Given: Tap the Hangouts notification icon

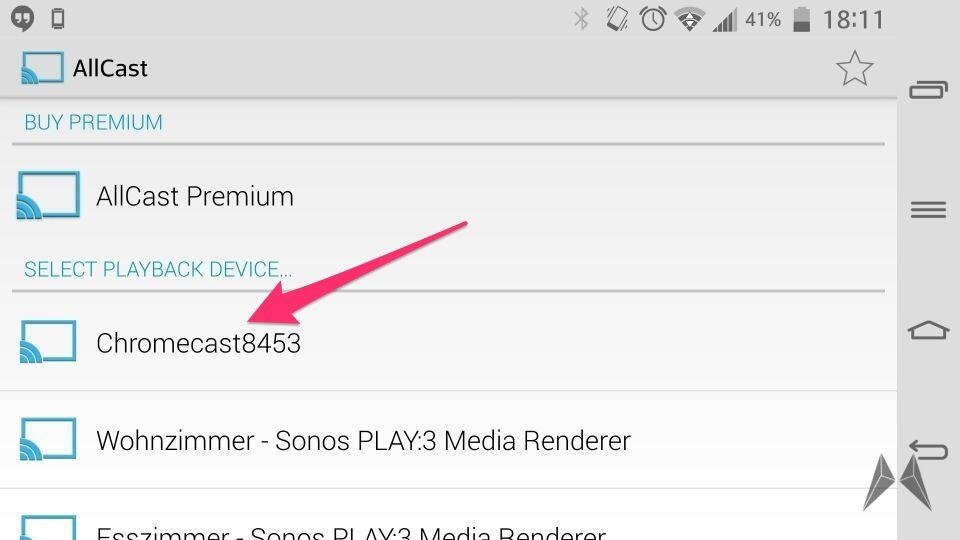Looking at the screenshot, I should pos(23,18).
